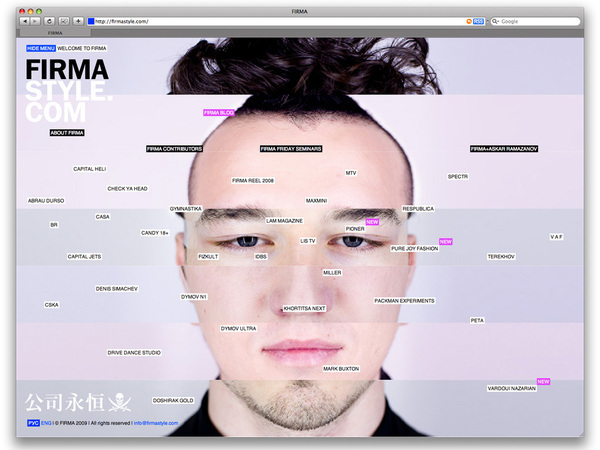Open the DYMOV ULTRA project label
This screenshot has width=600, height=450.
pos(238,328)
